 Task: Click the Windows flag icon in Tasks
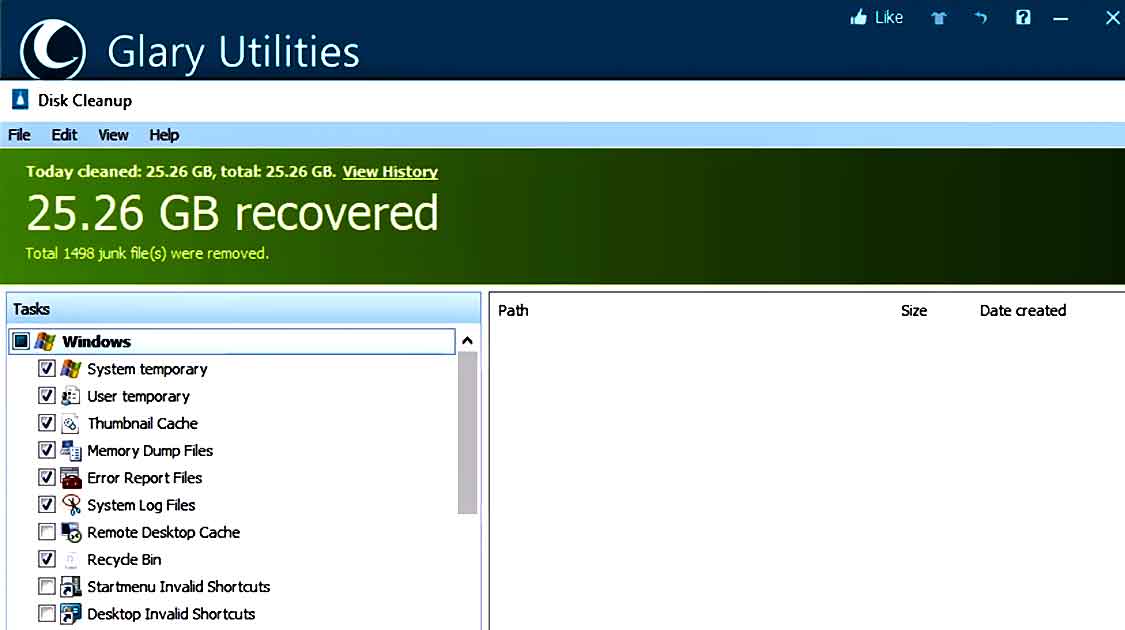pyautogui.click(x=45, y=342)
